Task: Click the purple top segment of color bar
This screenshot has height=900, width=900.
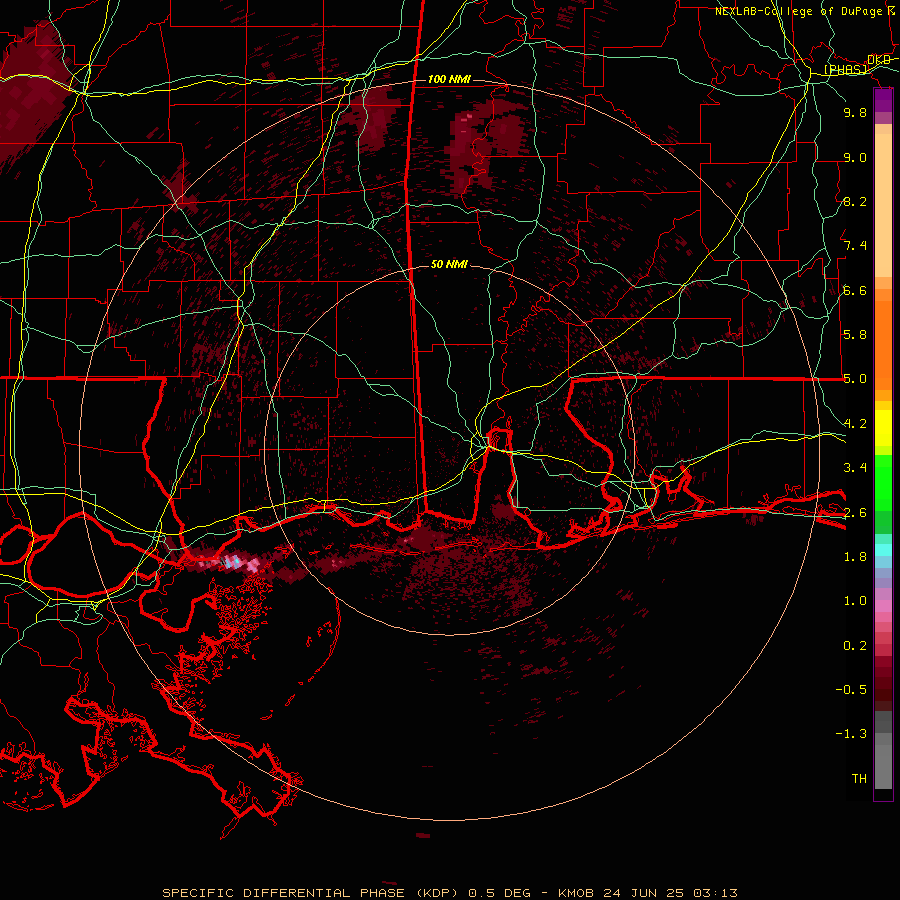Action: tap(883, 100)
